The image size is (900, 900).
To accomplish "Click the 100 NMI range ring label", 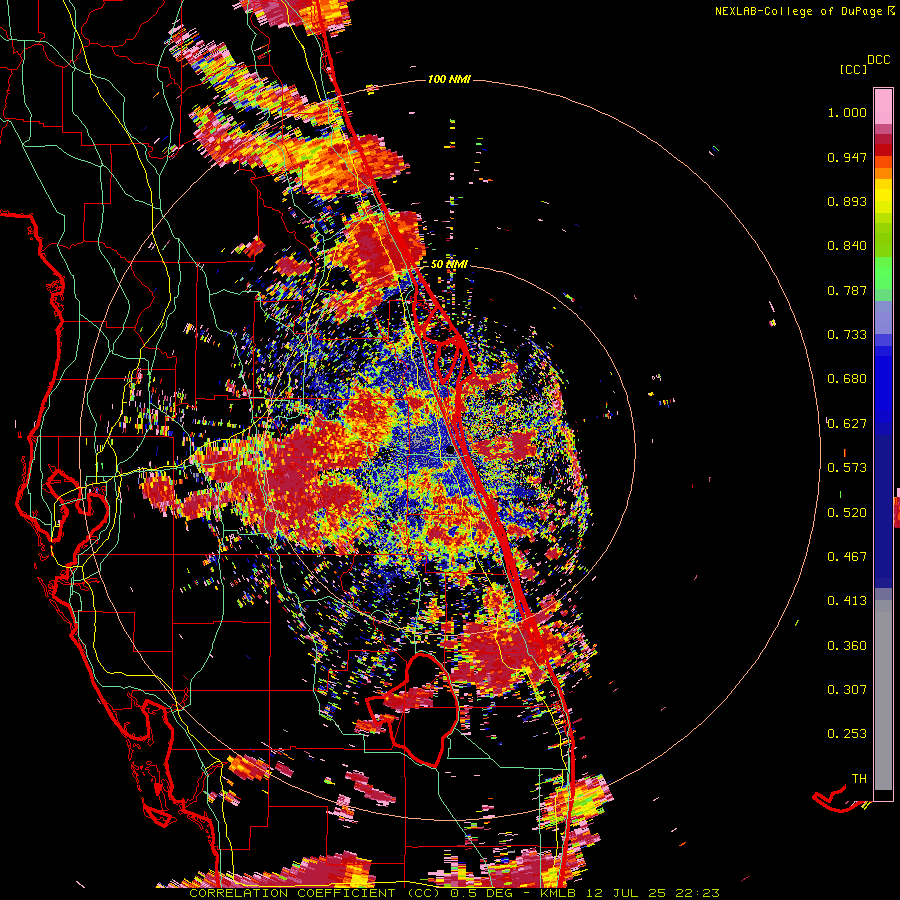I will [449, 79].
